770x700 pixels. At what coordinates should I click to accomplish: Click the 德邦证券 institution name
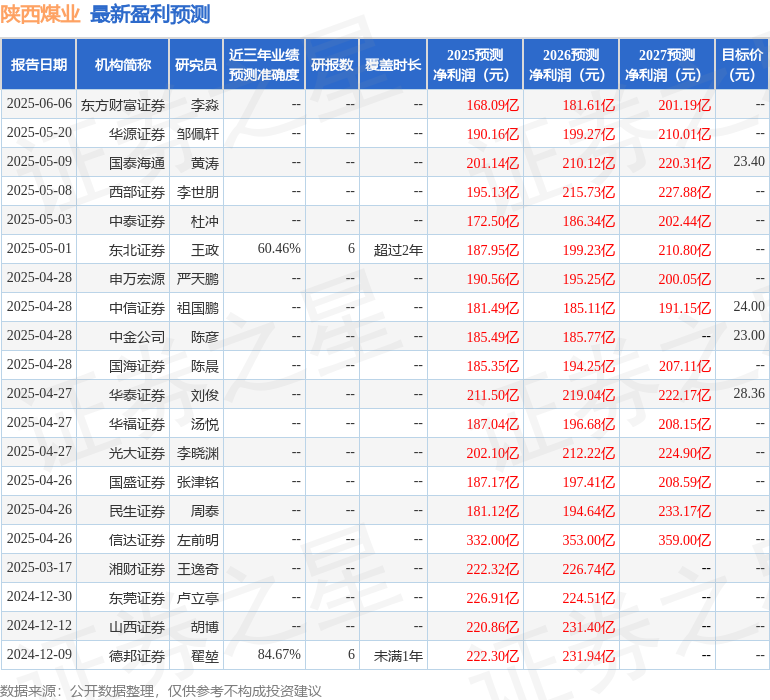(136, 656)
